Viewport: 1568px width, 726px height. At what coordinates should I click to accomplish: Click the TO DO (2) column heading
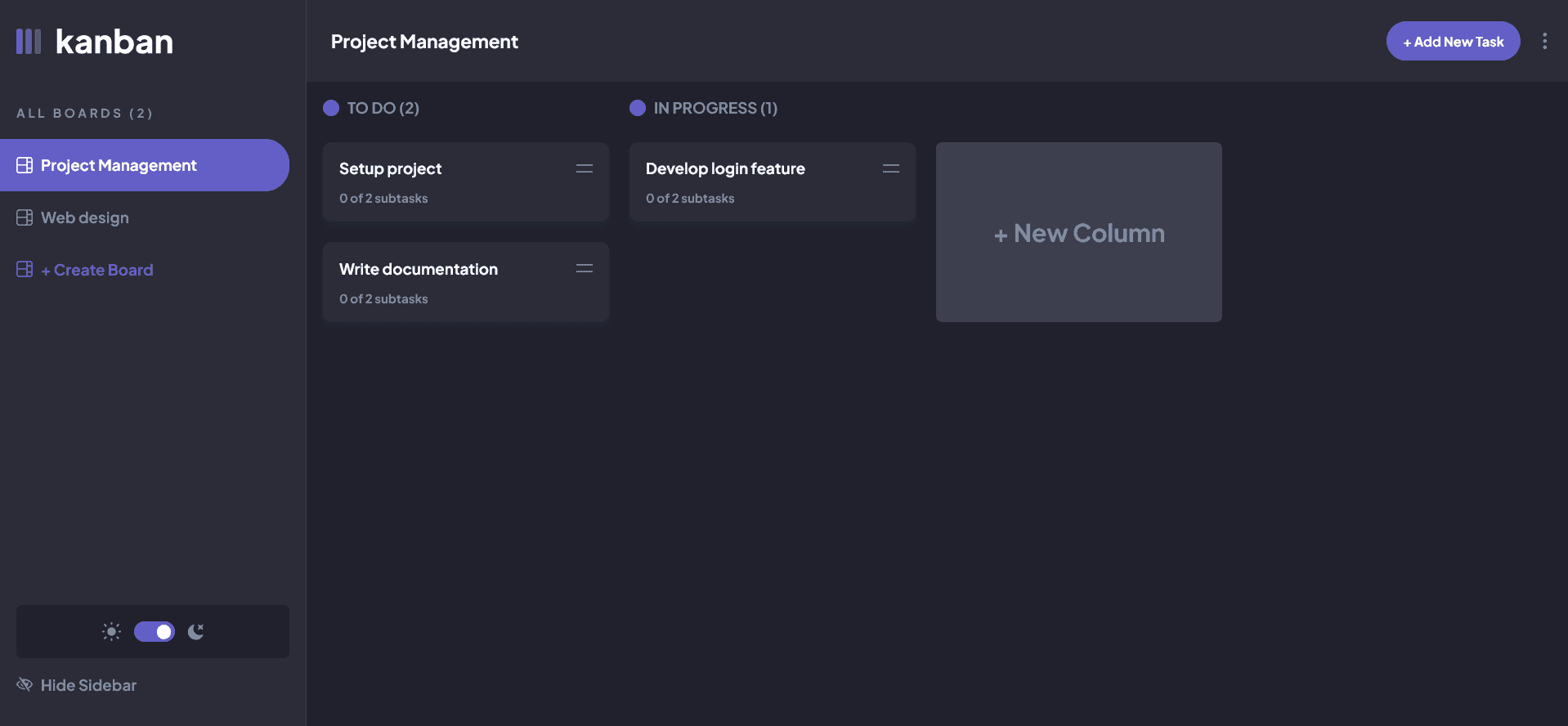click(x=383, y=108)
